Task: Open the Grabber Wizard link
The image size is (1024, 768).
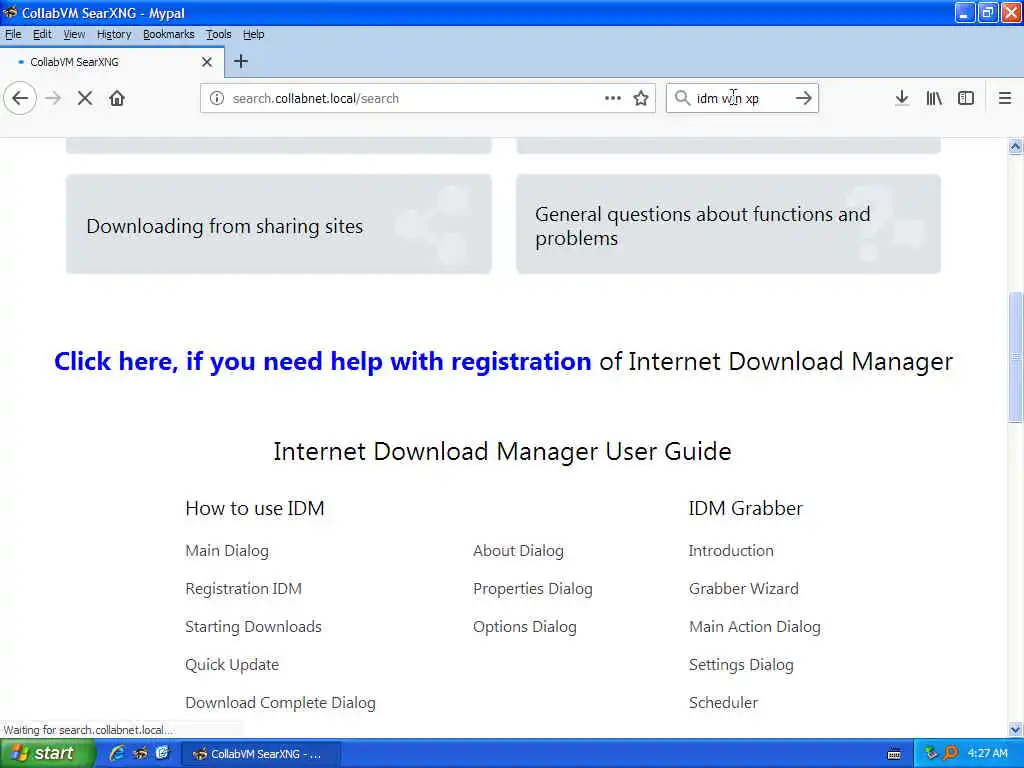Action: point(743,589)
